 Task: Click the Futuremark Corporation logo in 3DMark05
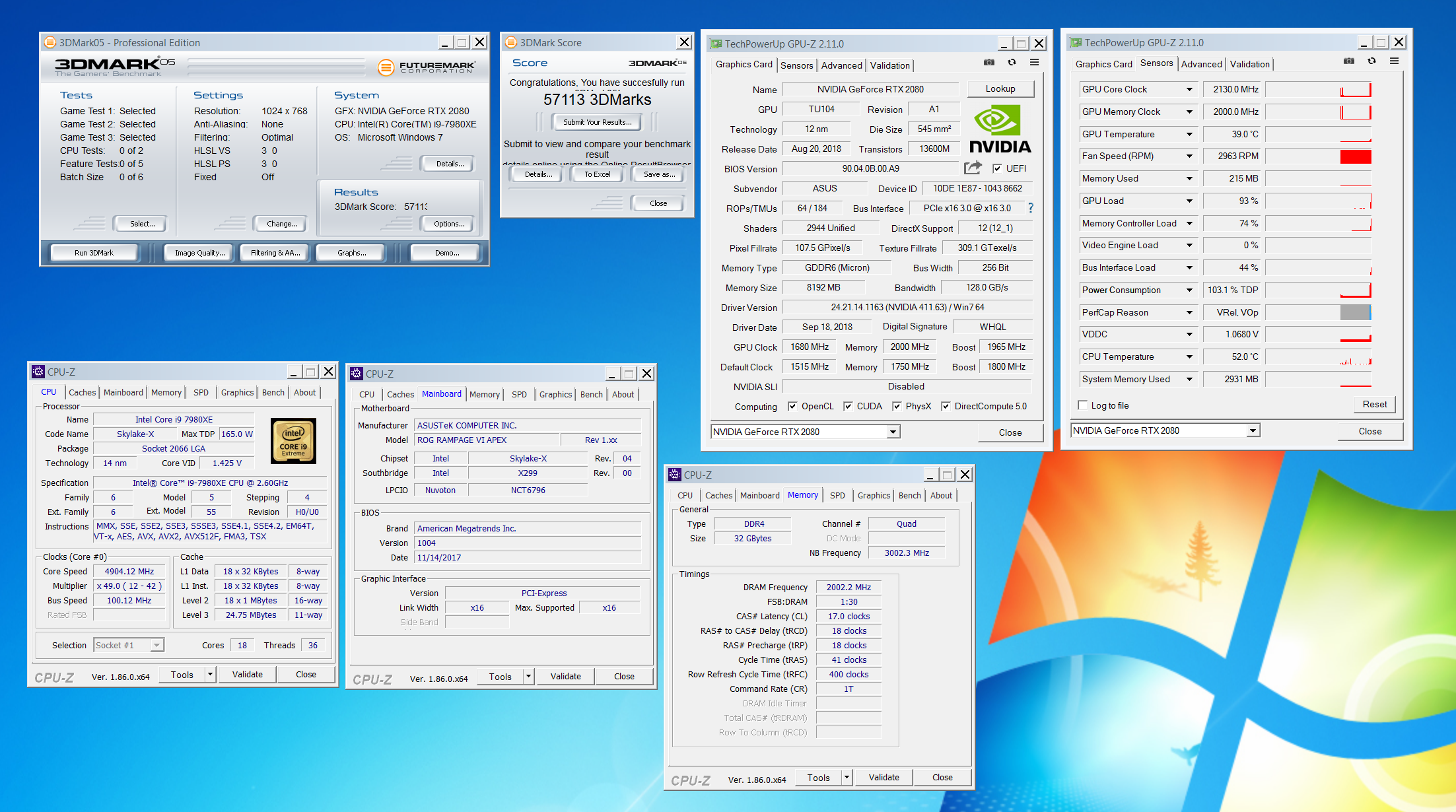[427, 67]
